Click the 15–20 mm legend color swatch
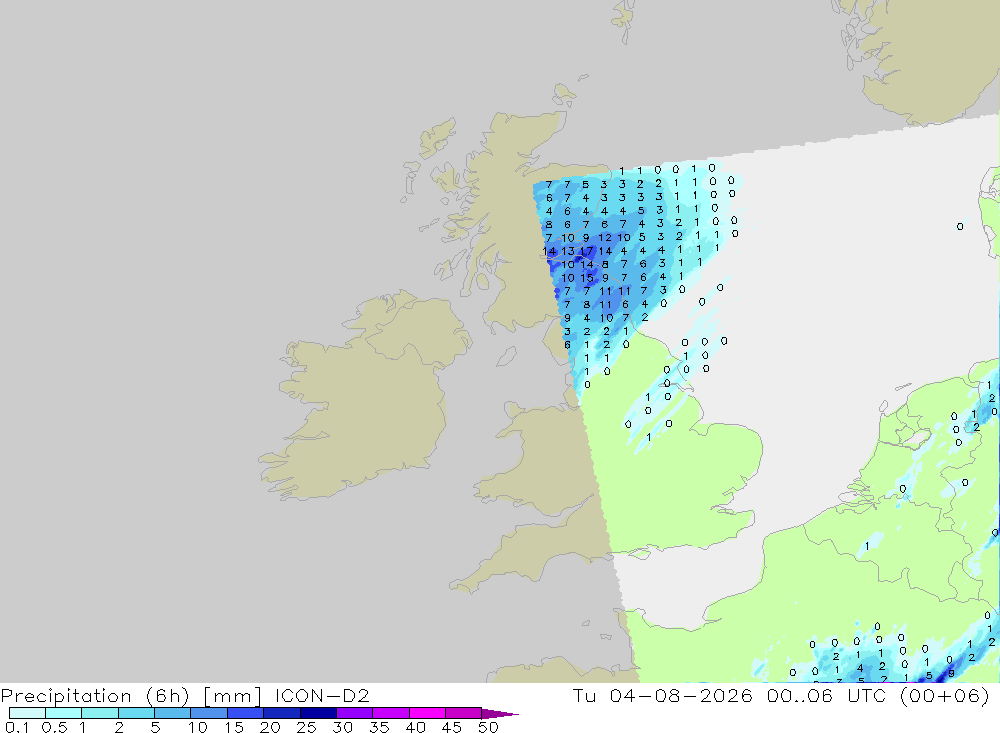The height and width of the screenshot is (733, 1000). (245, 713)
